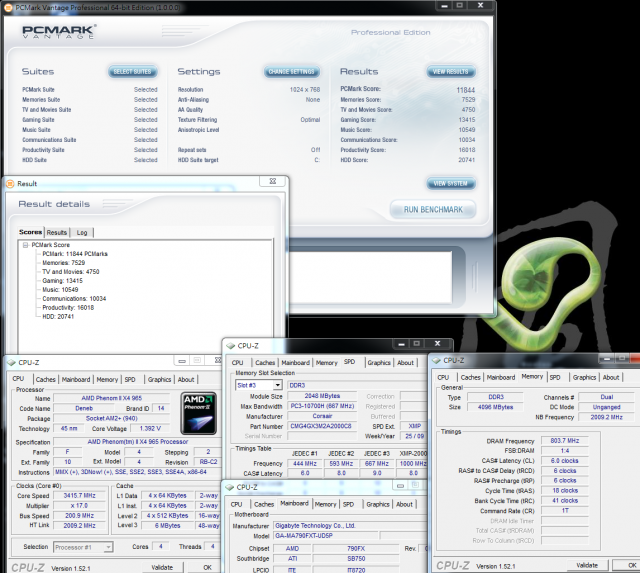The width and height of the screenshot is (640, 573).
Task: Click the NB Frequency 2009.2 MHz field
Action: [x=607, y=417]
